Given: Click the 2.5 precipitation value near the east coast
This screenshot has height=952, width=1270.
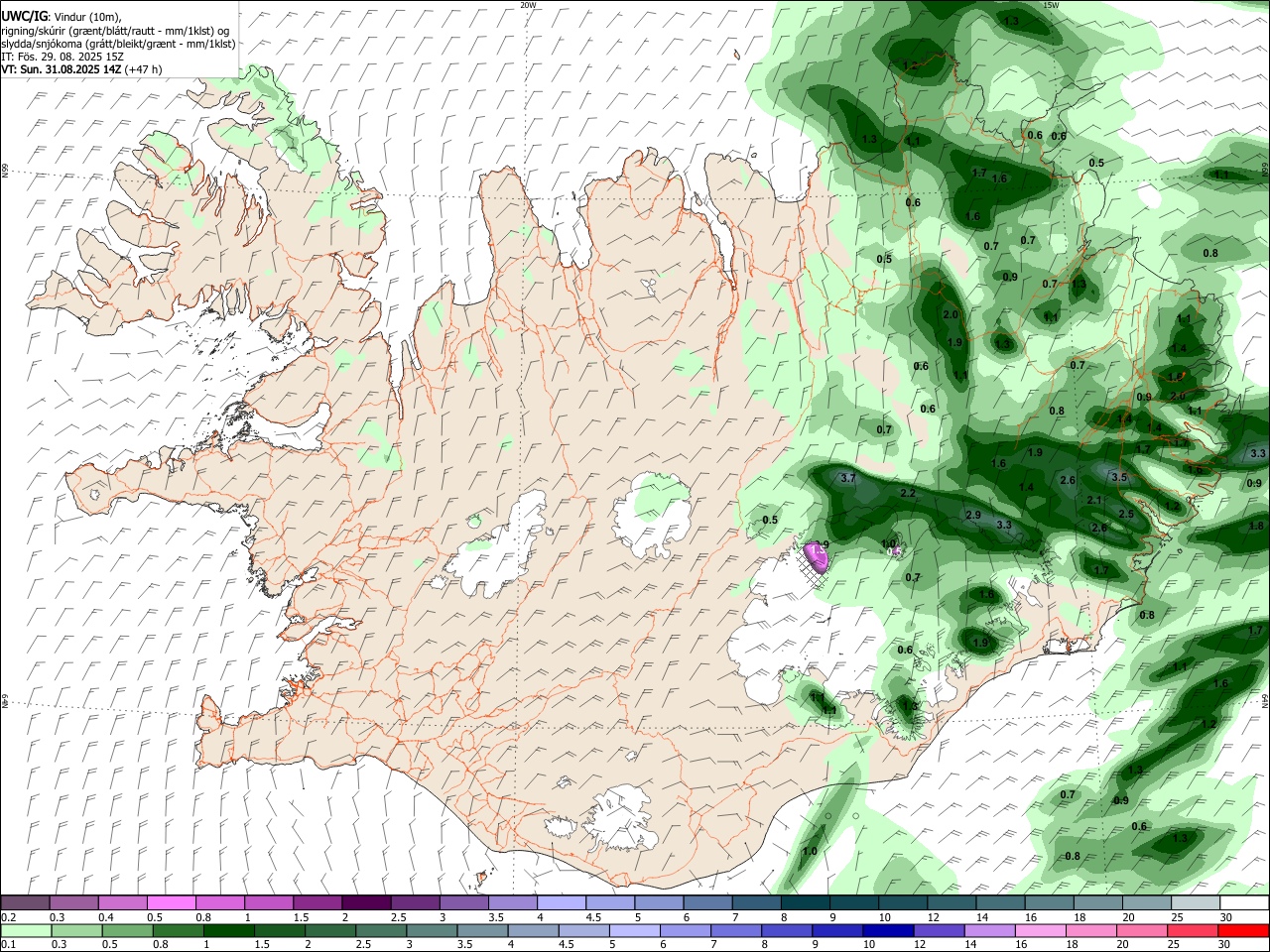Looking at the screenshot, I should tap(1126, 514).
